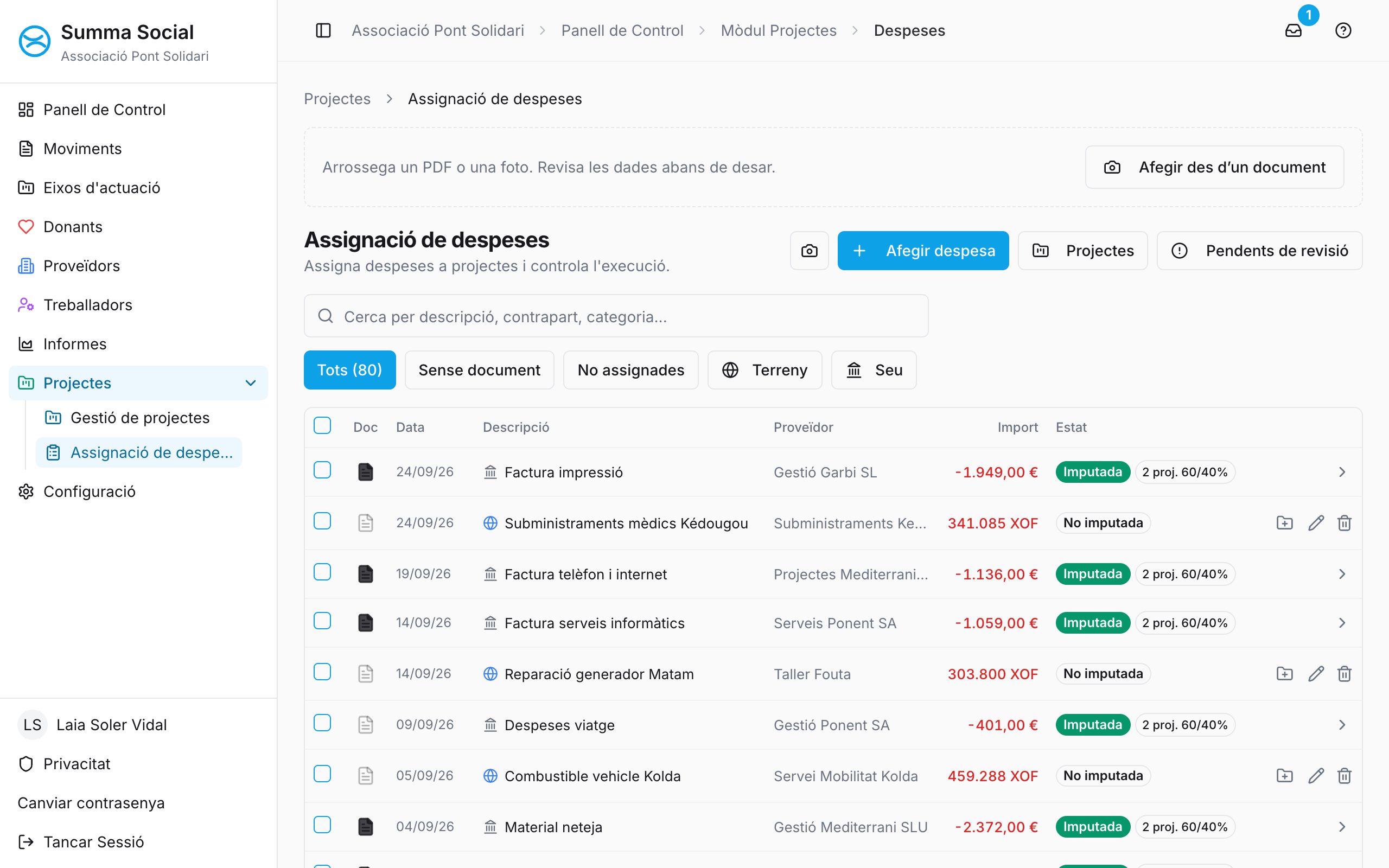Collapse the Projectes sidebar menu chevron
Viewport: 1389px width, 868px height.
[x=250, y=383]
